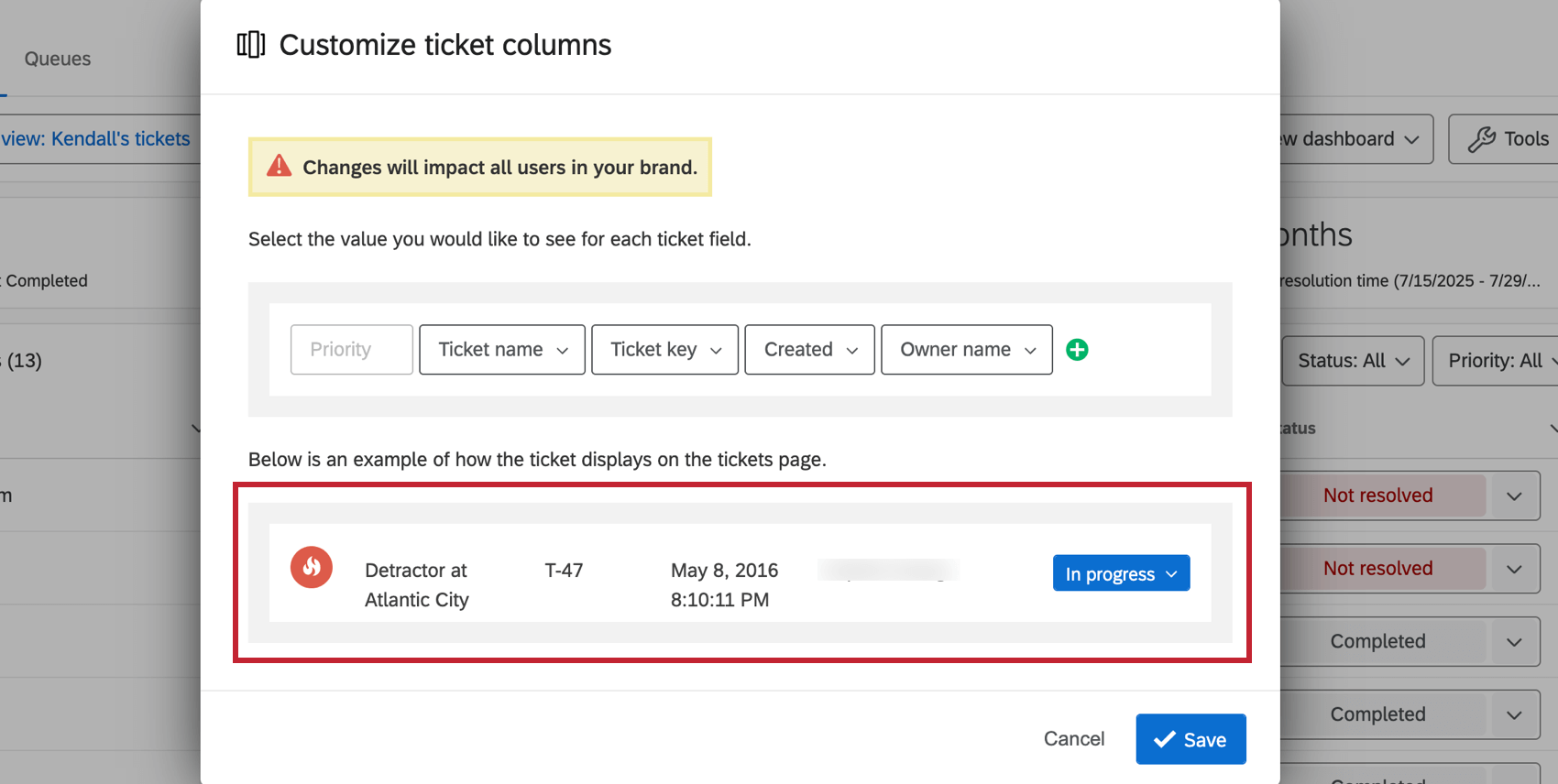The image size is (1558, 784).
Task: Click the wrench icon on Tools button
Action: [1481, 139]
